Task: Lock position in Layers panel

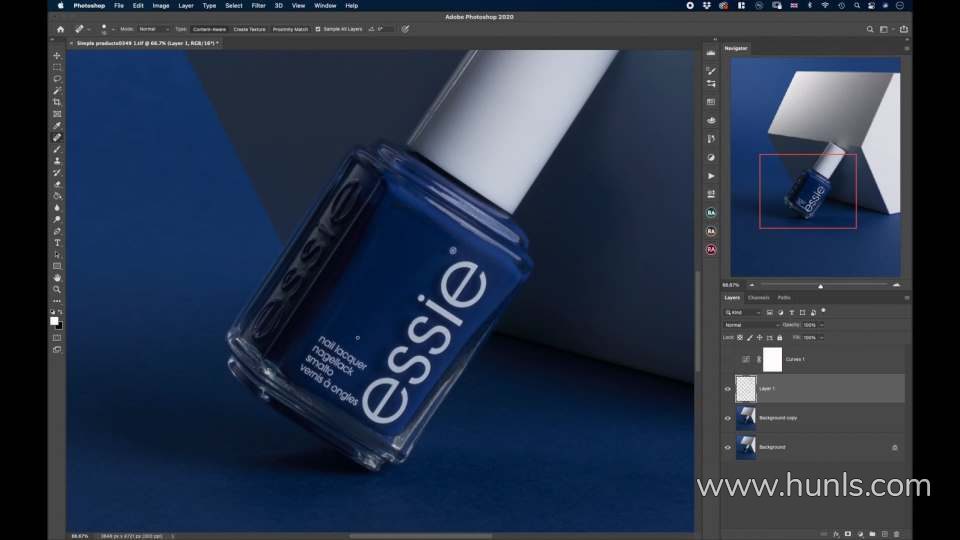Action: tap(759, 337)
